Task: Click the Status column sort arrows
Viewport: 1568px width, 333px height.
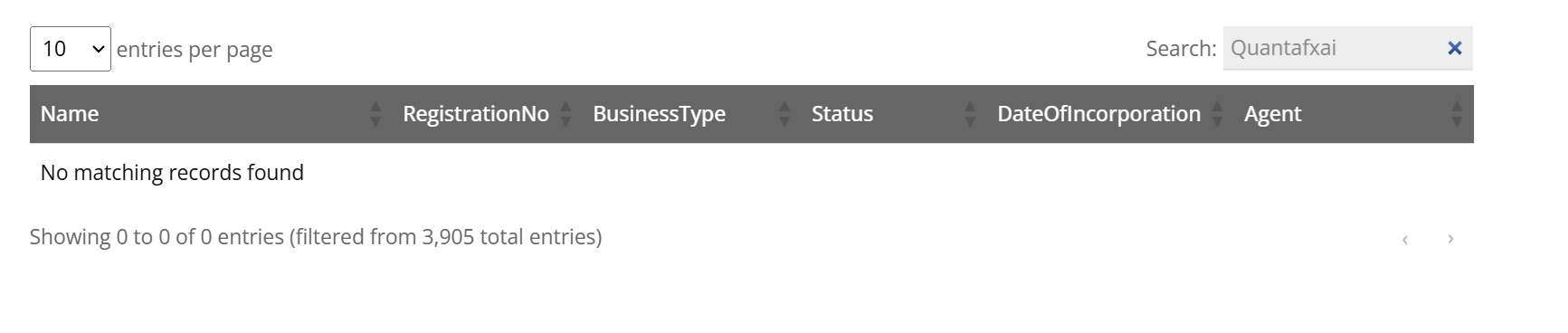Action: click(970, 114)
